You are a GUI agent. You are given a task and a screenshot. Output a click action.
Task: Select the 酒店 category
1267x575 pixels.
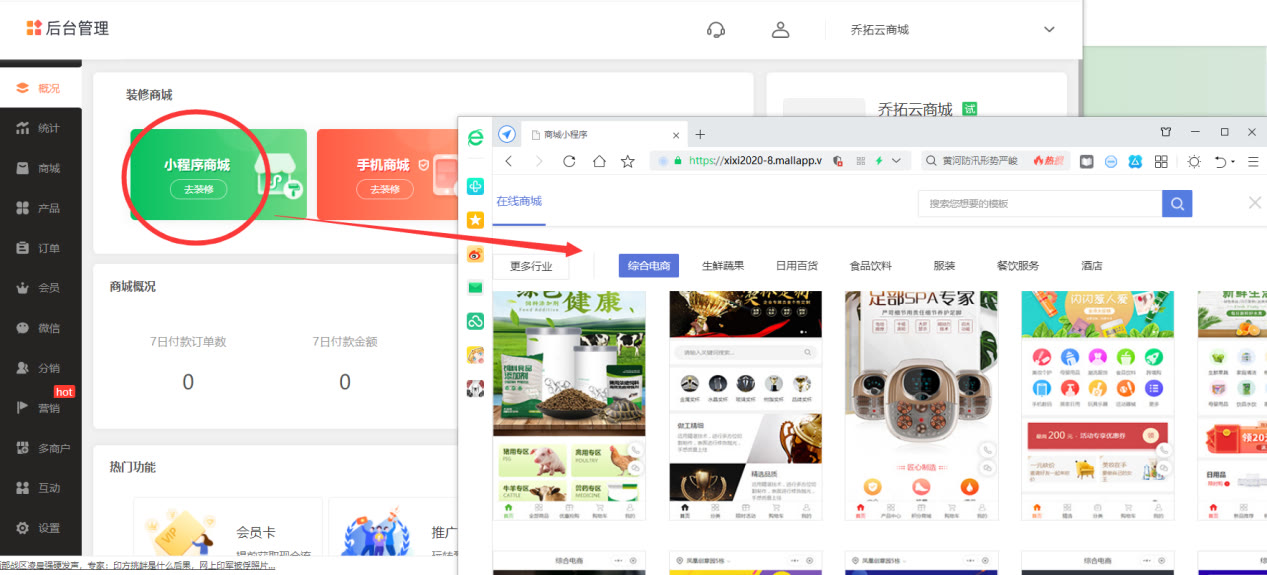tap(1092, 266)
